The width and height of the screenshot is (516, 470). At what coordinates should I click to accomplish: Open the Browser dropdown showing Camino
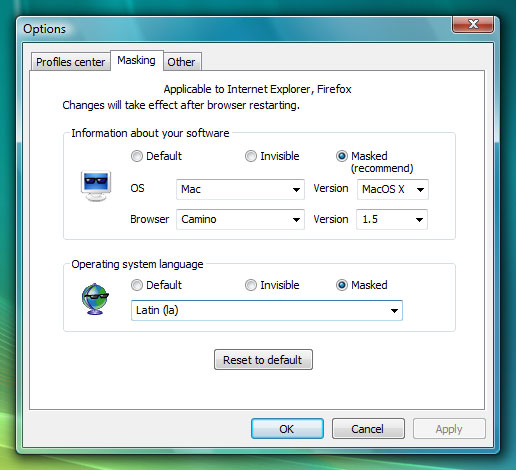click(240, 219)
